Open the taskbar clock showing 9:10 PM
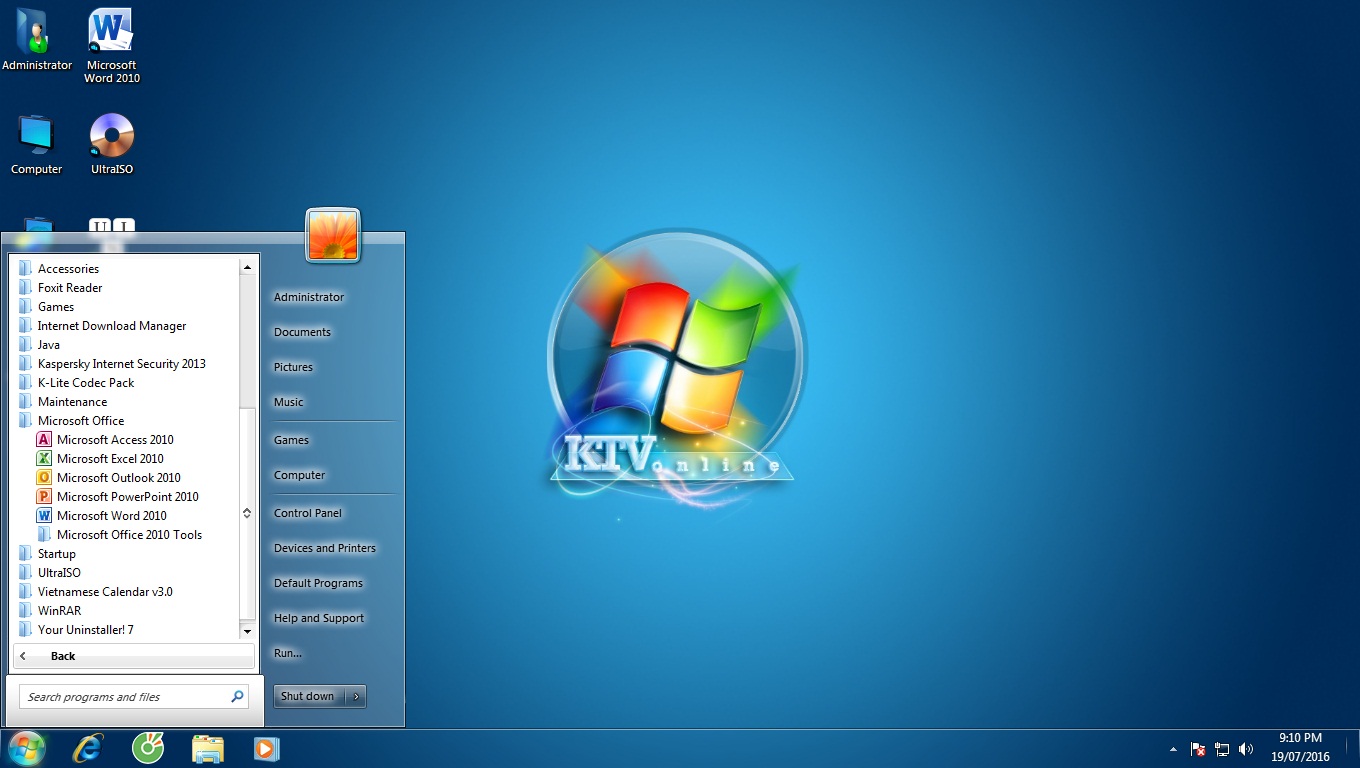Screen dimensions: 1360x768 1300,748
